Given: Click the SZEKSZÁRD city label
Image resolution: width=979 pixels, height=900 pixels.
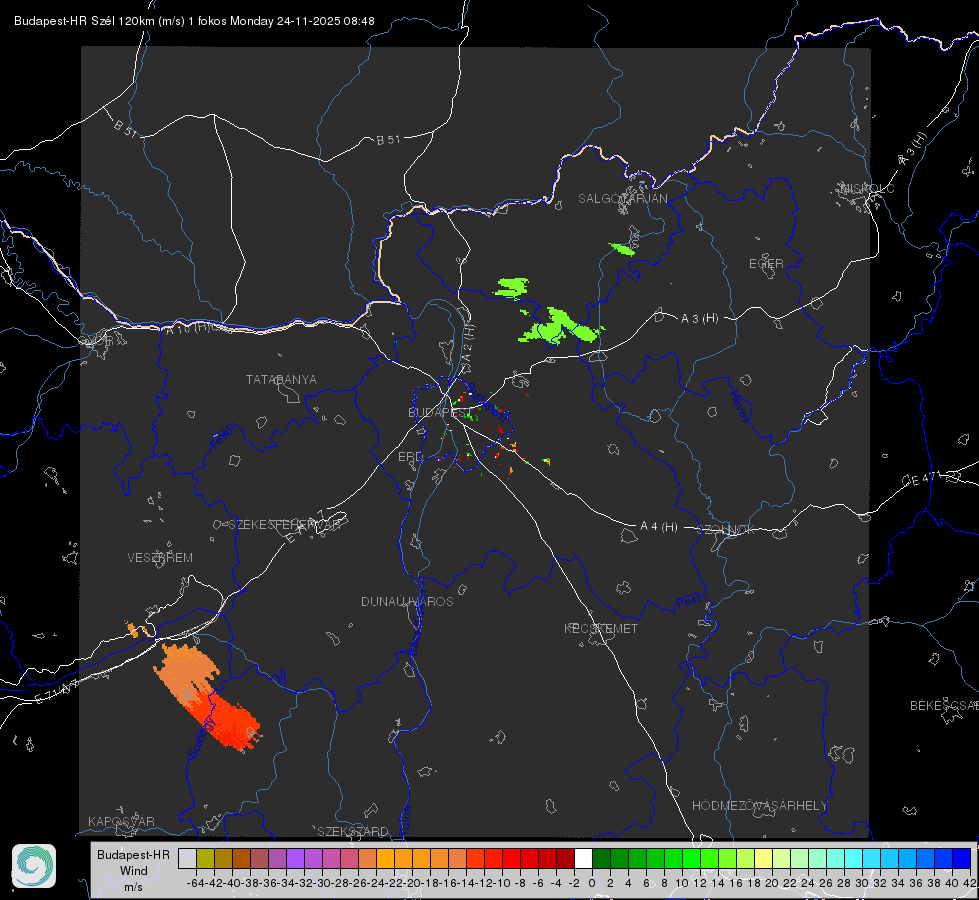Looking at the screenshot, I should [x=353, y=831].
